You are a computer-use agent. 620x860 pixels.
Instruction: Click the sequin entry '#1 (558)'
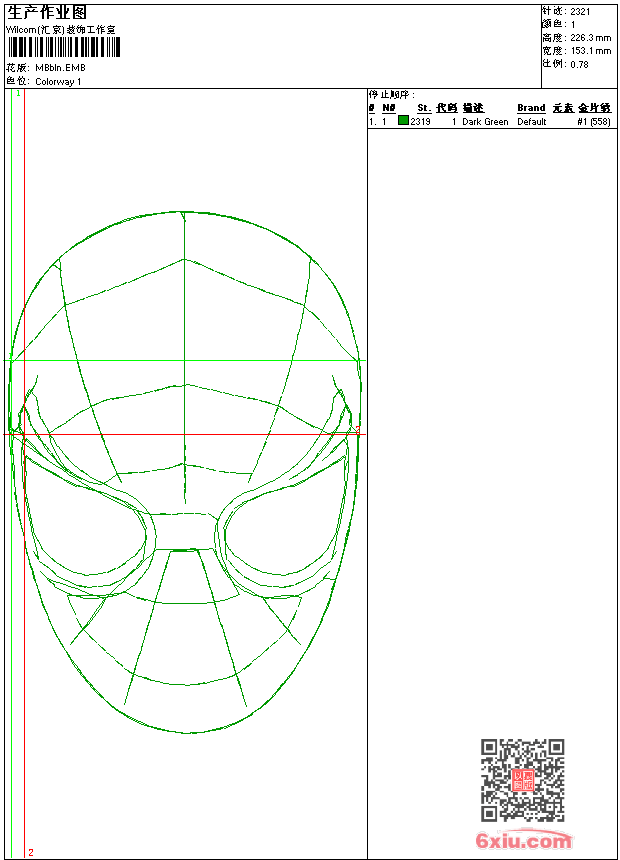click(x=593, y=121)
